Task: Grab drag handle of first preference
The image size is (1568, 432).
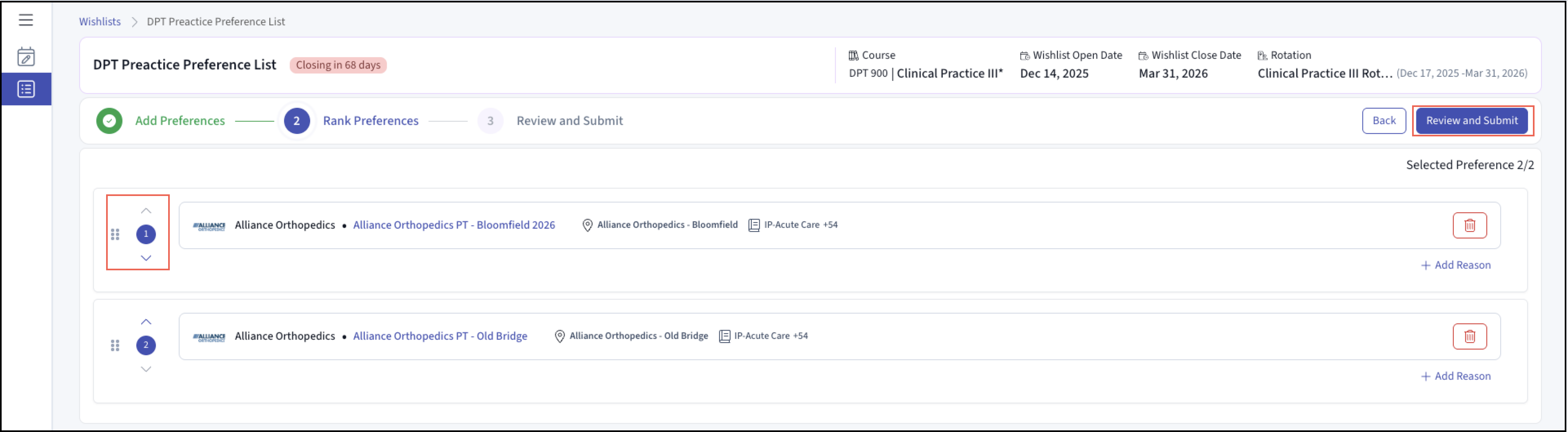Action: click(x=115, y=235)
